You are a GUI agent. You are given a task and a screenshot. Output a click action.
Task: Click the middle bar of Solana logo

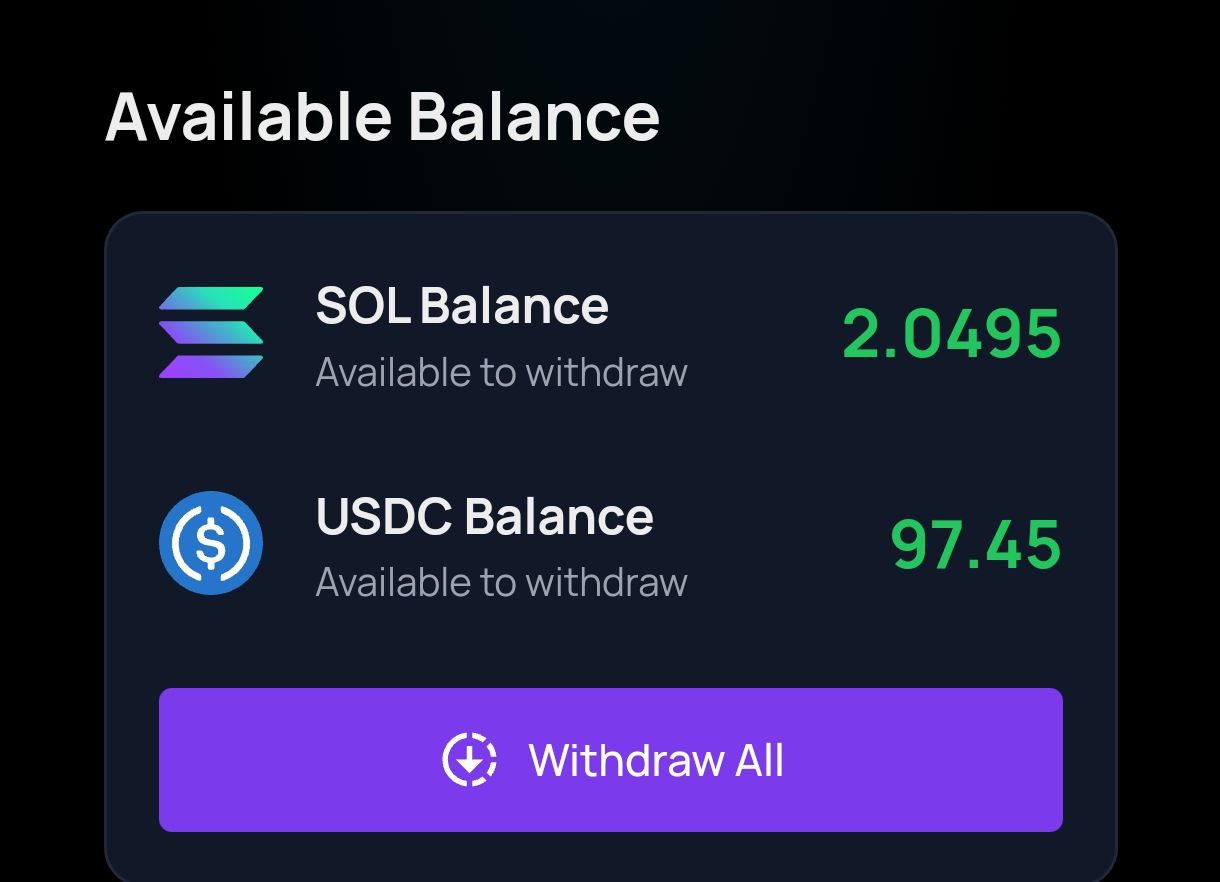[211, 333]
